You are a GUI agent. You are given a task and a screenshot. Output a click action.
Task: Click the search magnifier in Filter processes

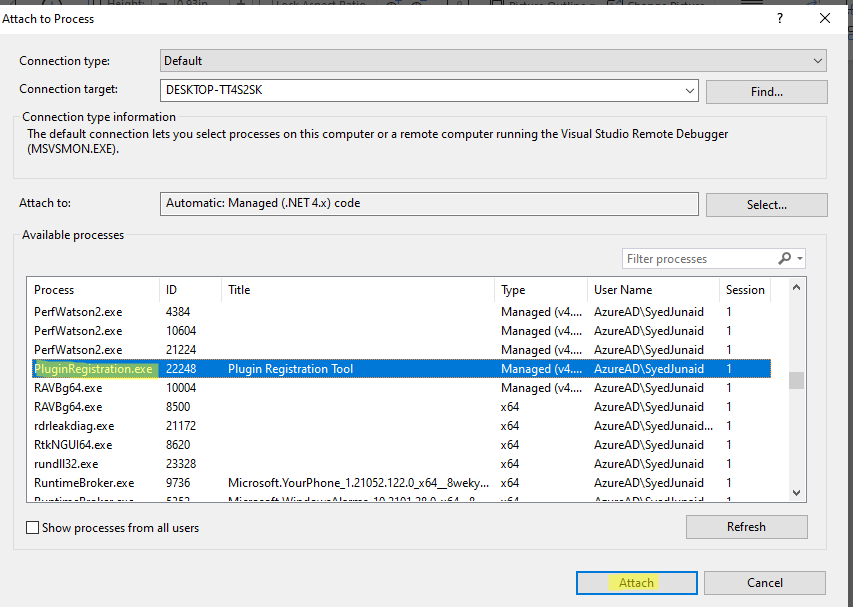[785, 259]
